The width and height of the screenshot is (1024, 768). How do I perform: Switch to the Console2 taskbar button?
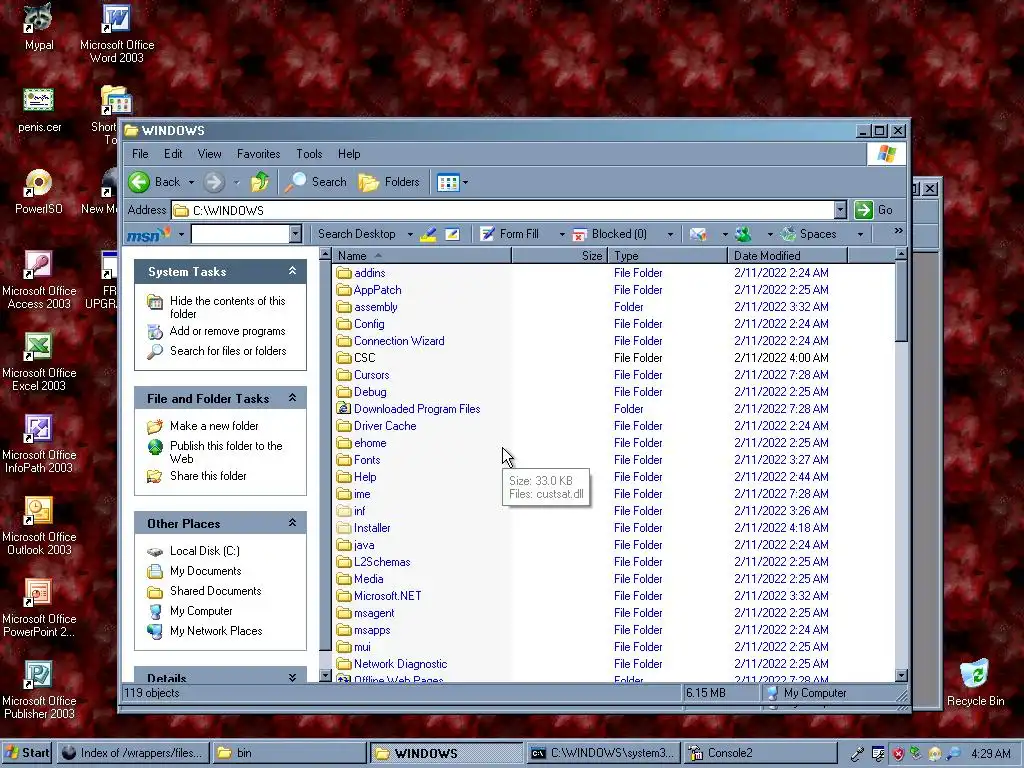[760, 753]
